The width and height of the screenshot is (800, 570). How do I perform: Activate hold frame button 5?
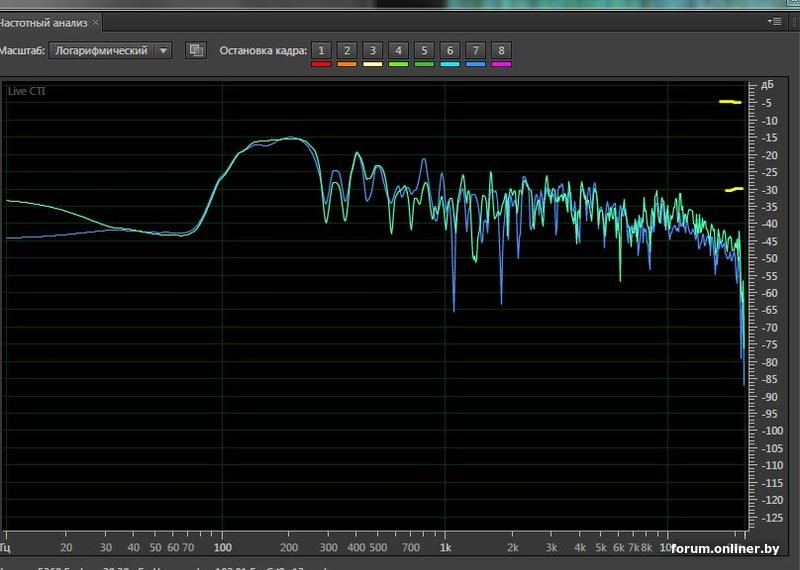click(x=424, y=50)
